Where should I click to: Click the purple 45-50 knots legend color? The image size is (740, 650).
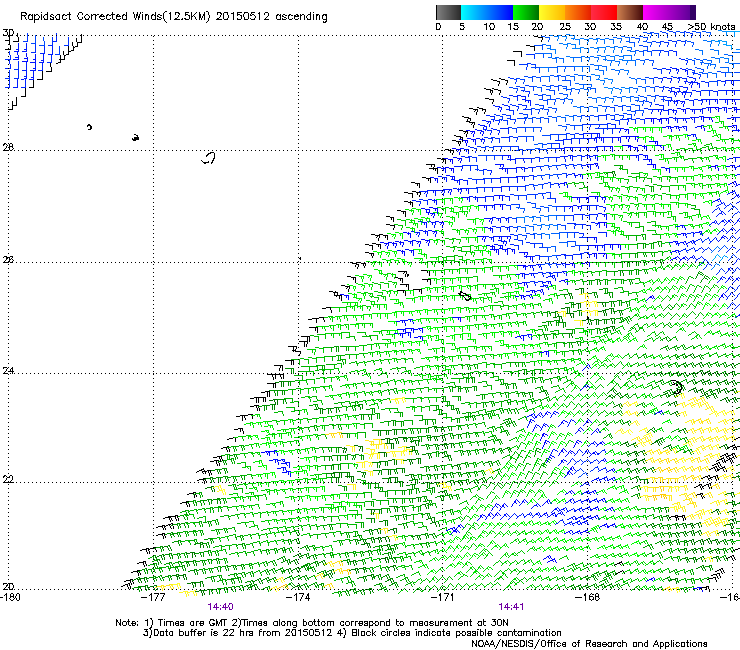682,12
